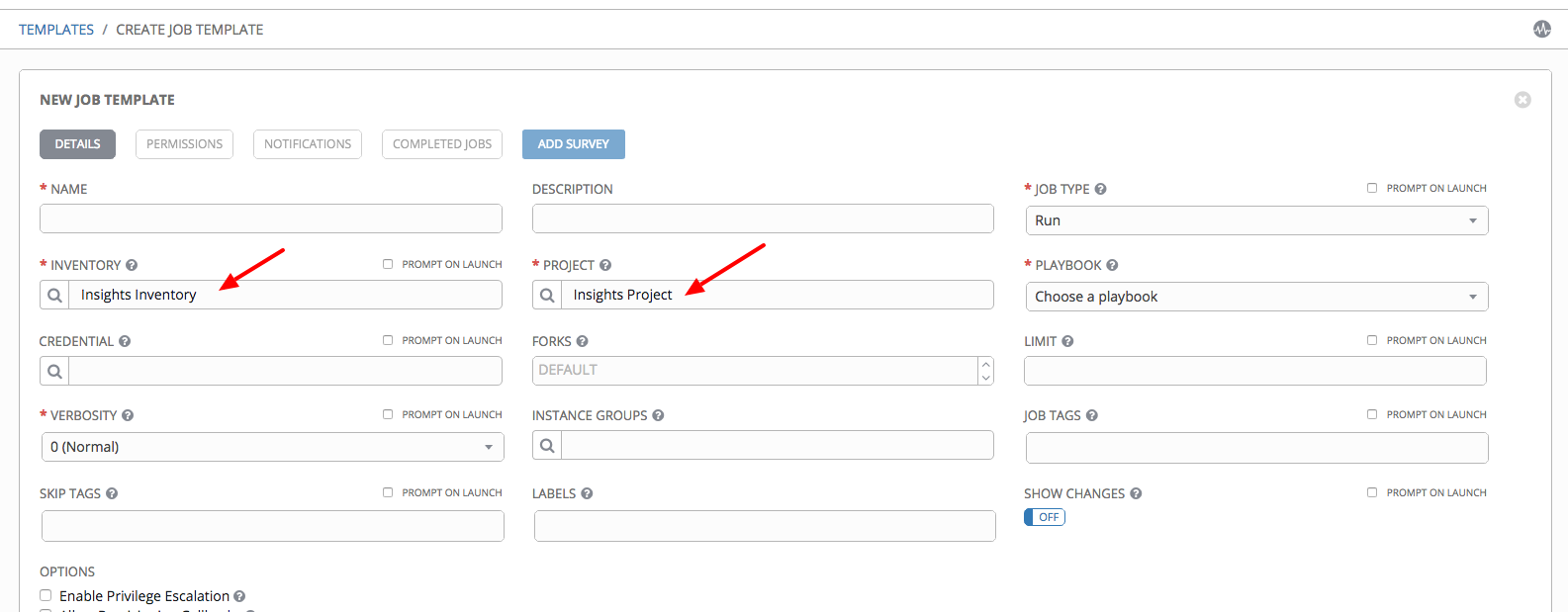Viewport: 1568px width, 612px height.
Task: Click the Job Tags input field
Action: tap(1257, 448)
